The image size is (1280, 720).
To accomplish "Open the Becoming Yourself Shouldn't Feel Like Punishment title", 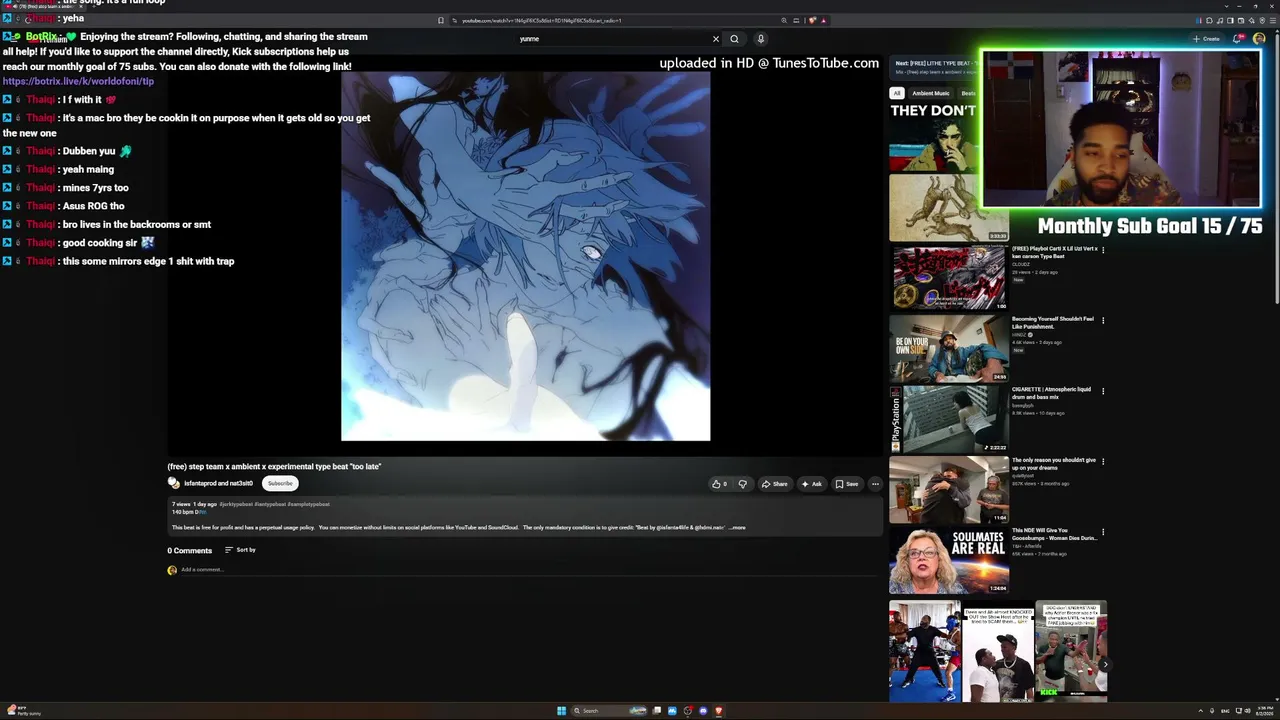I will pyautogui.click(x=1053, y=322).
